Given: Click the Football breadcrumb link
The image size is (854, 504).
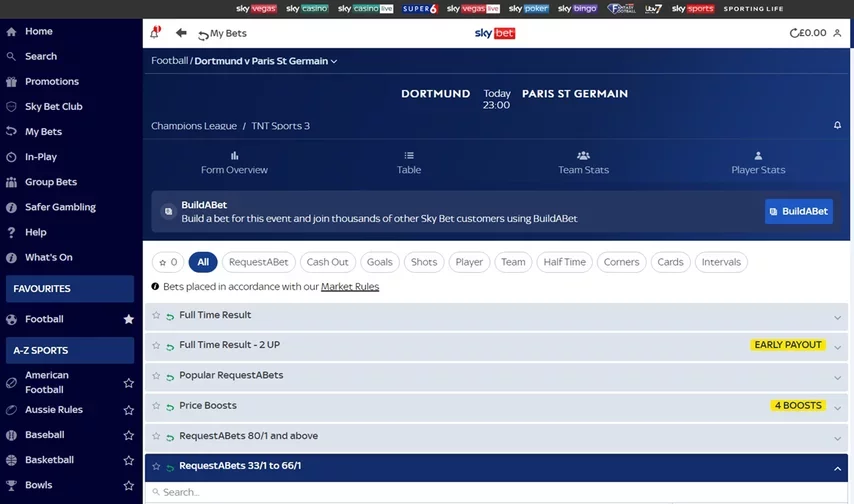Looking at the screenshot, I should [x=169, y=61].
